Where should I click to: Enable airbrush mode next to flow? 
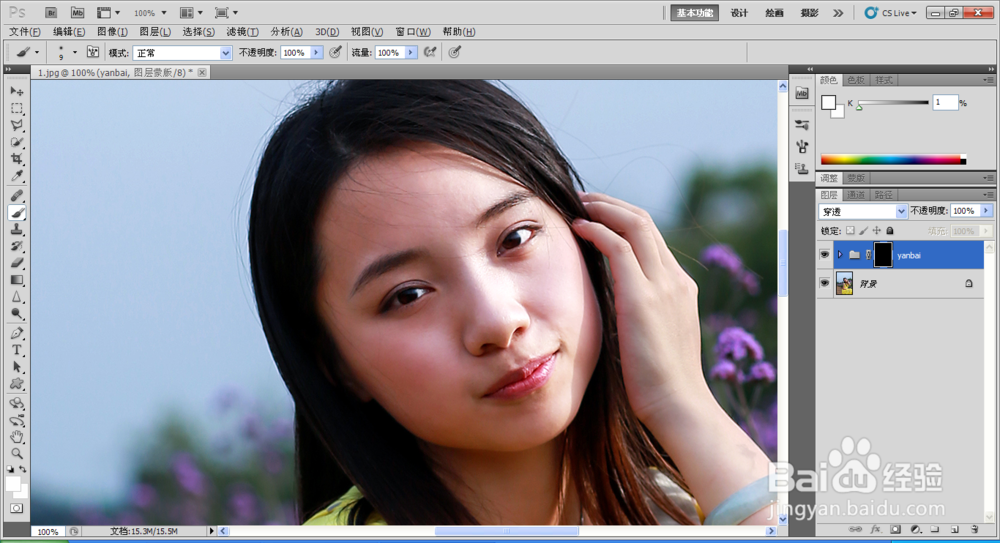(430, 52)
